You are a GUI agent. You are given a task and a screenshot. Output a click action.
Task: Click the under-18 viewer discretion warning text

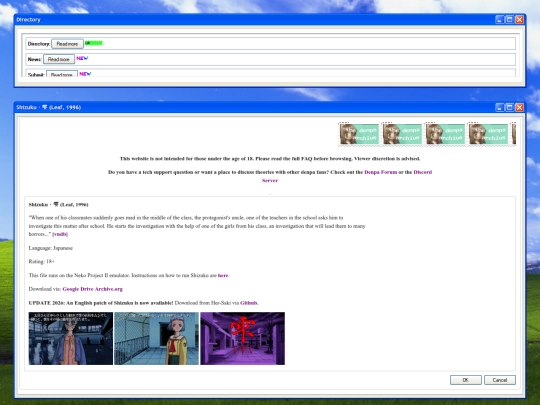coord(270,159)
